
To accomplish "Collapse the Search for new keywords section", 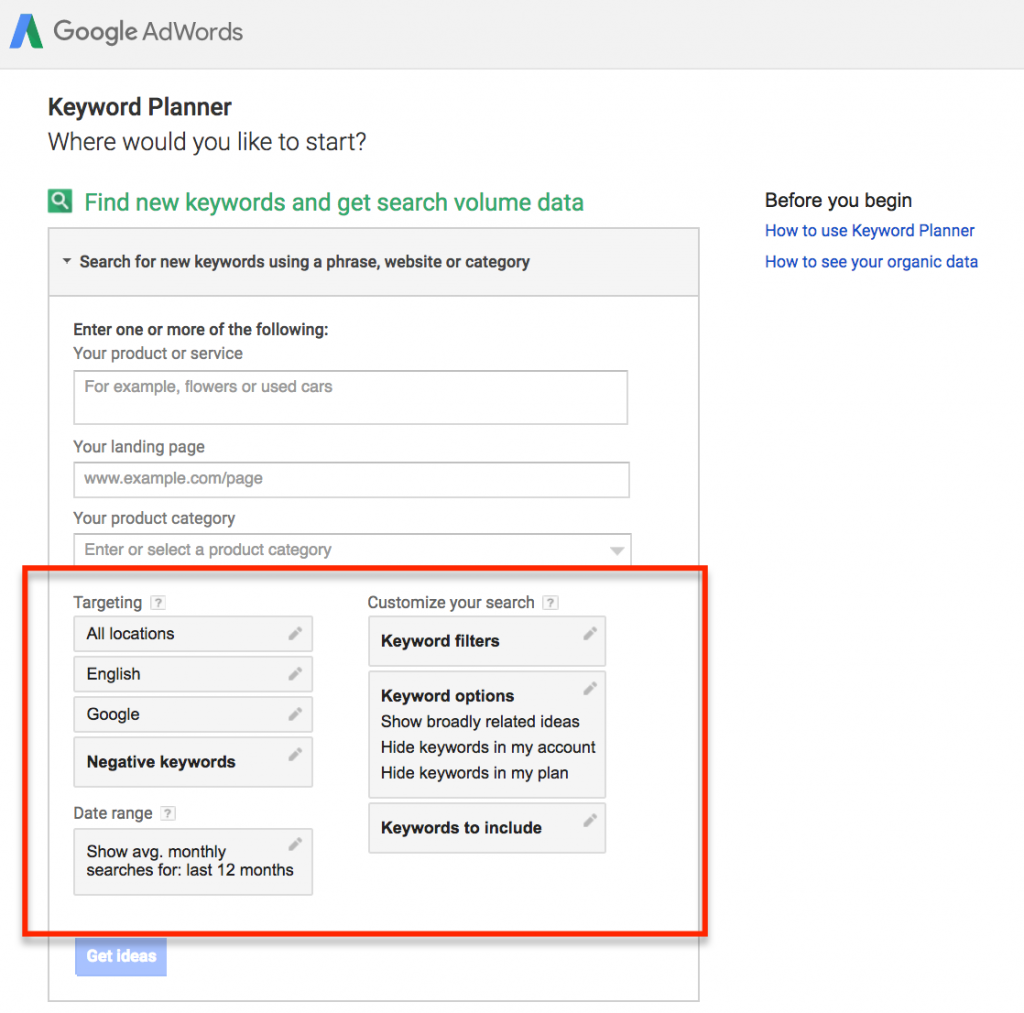I will [67, 261].
